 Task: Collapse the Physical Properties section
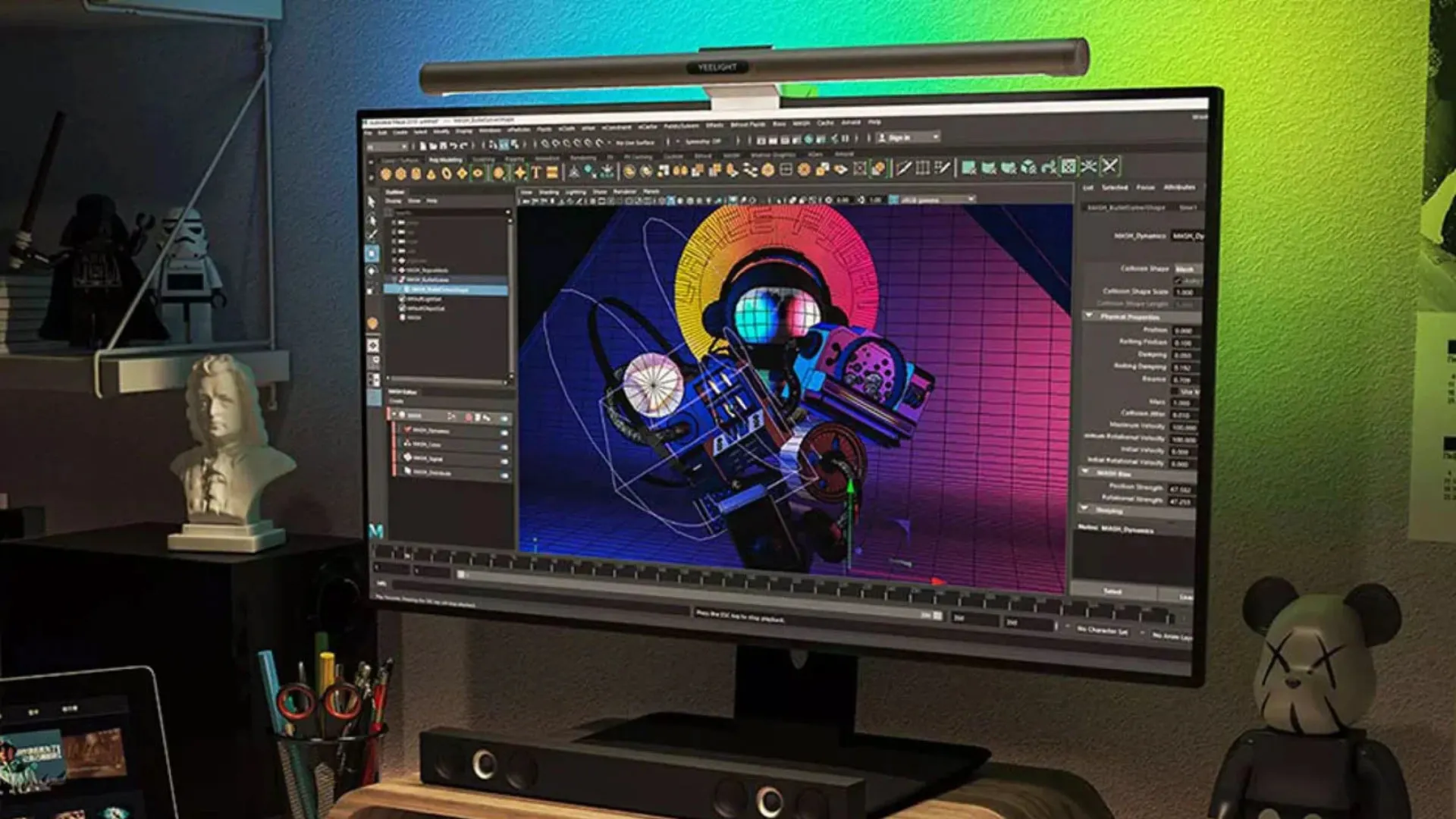click(1090, 315)
